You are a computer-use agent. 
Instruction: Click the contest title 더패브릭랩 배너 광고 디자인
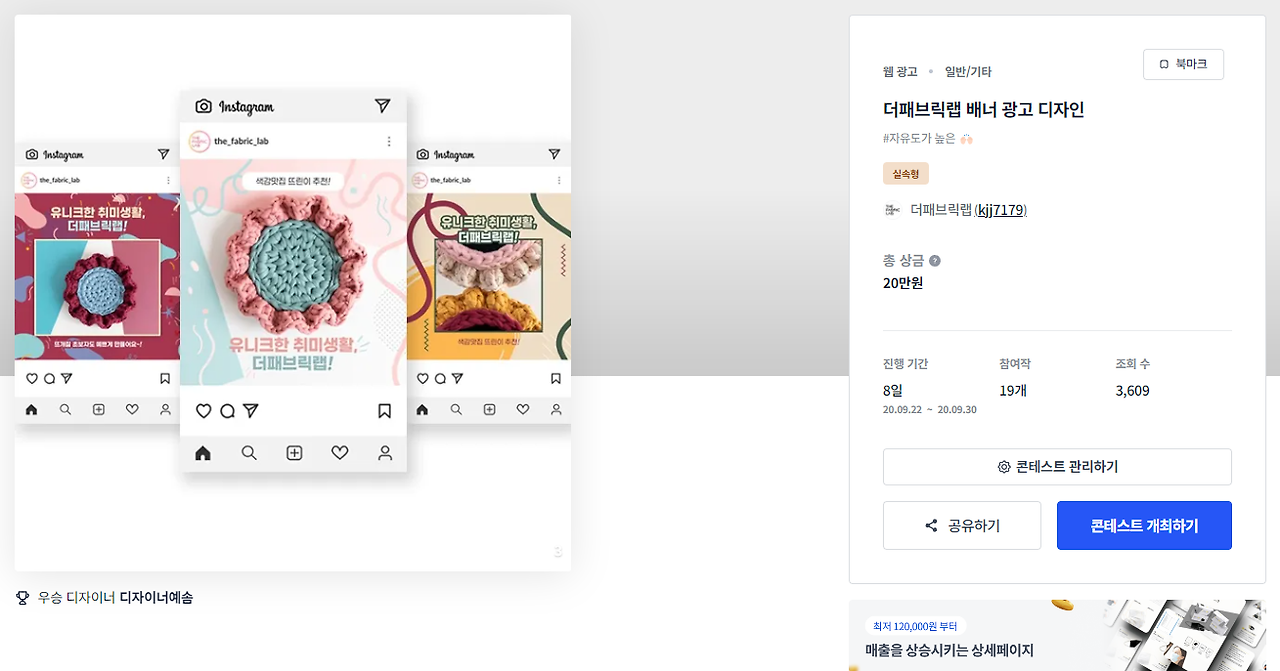coord(984,110)
